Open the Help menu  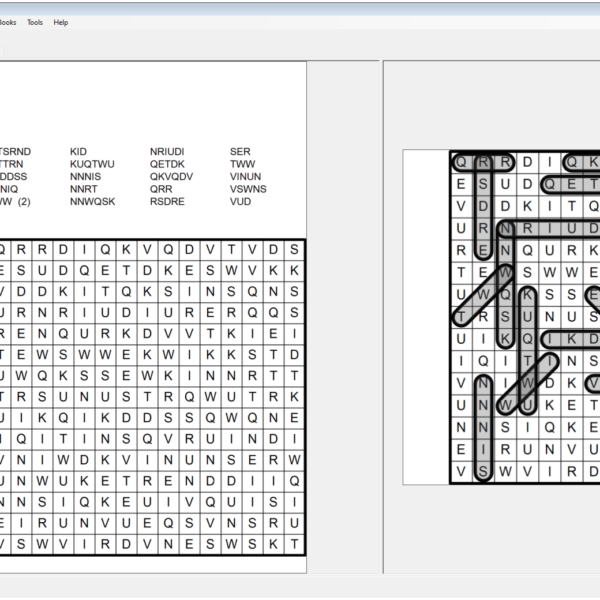[x=61, y=22]
